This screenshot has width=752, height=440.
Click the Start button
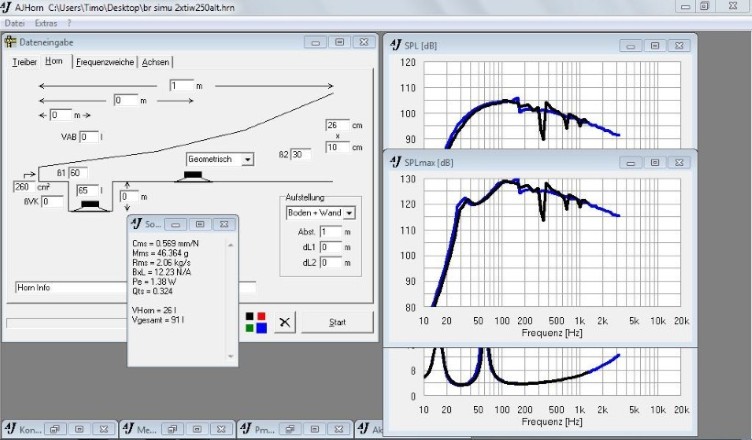click(x=337, y=322)
